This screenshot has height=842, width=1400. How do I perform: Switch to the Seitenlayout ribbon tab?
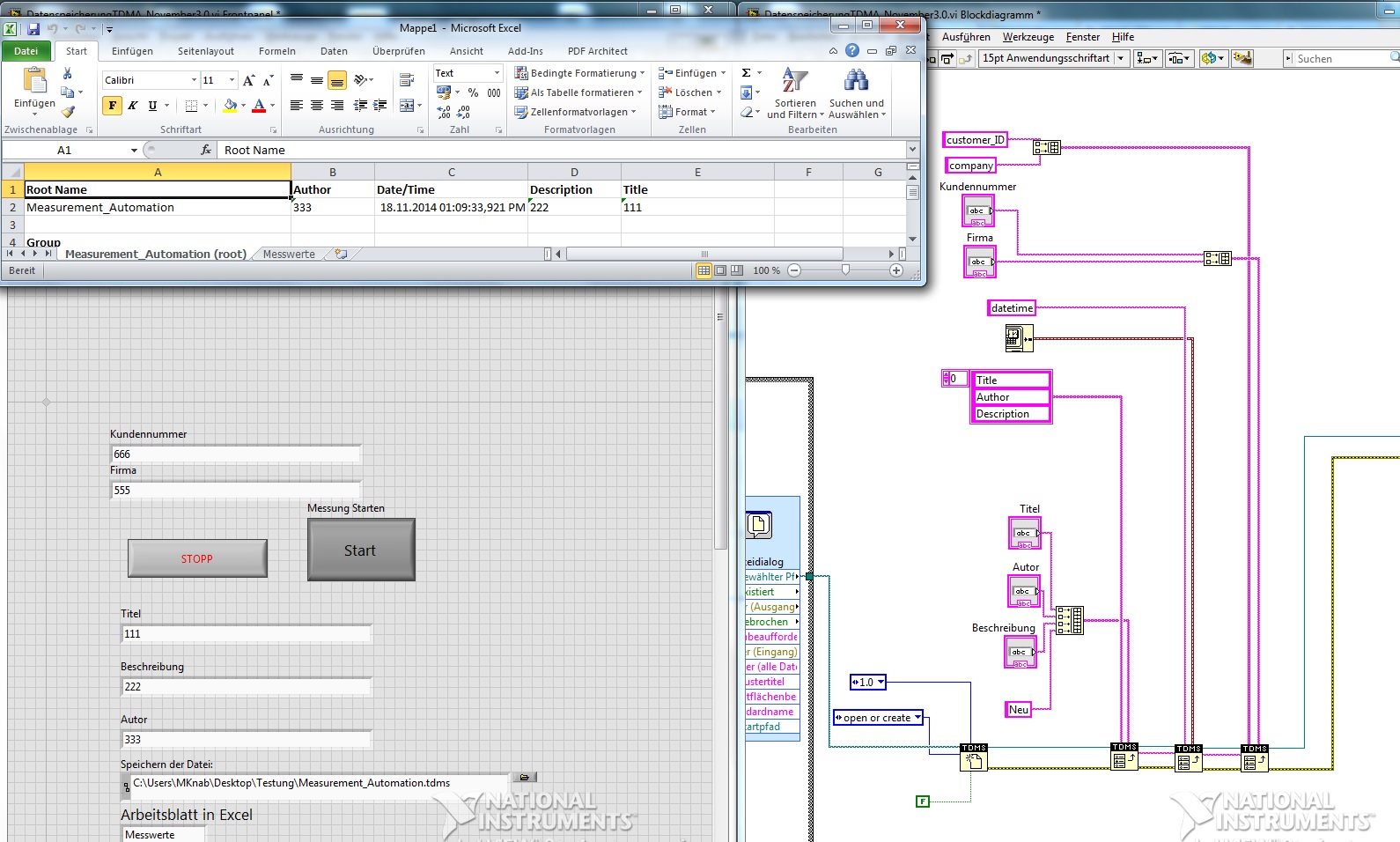point(206,51)
